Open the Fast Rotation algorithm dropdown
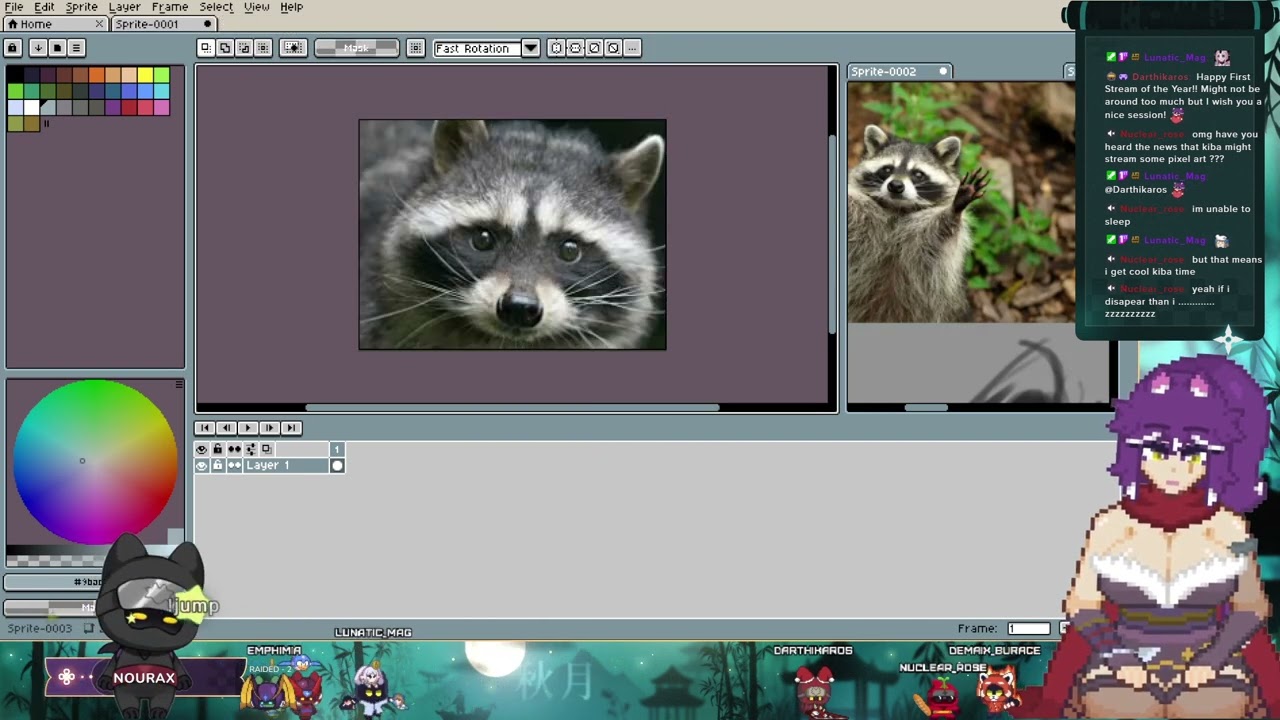 531,48
